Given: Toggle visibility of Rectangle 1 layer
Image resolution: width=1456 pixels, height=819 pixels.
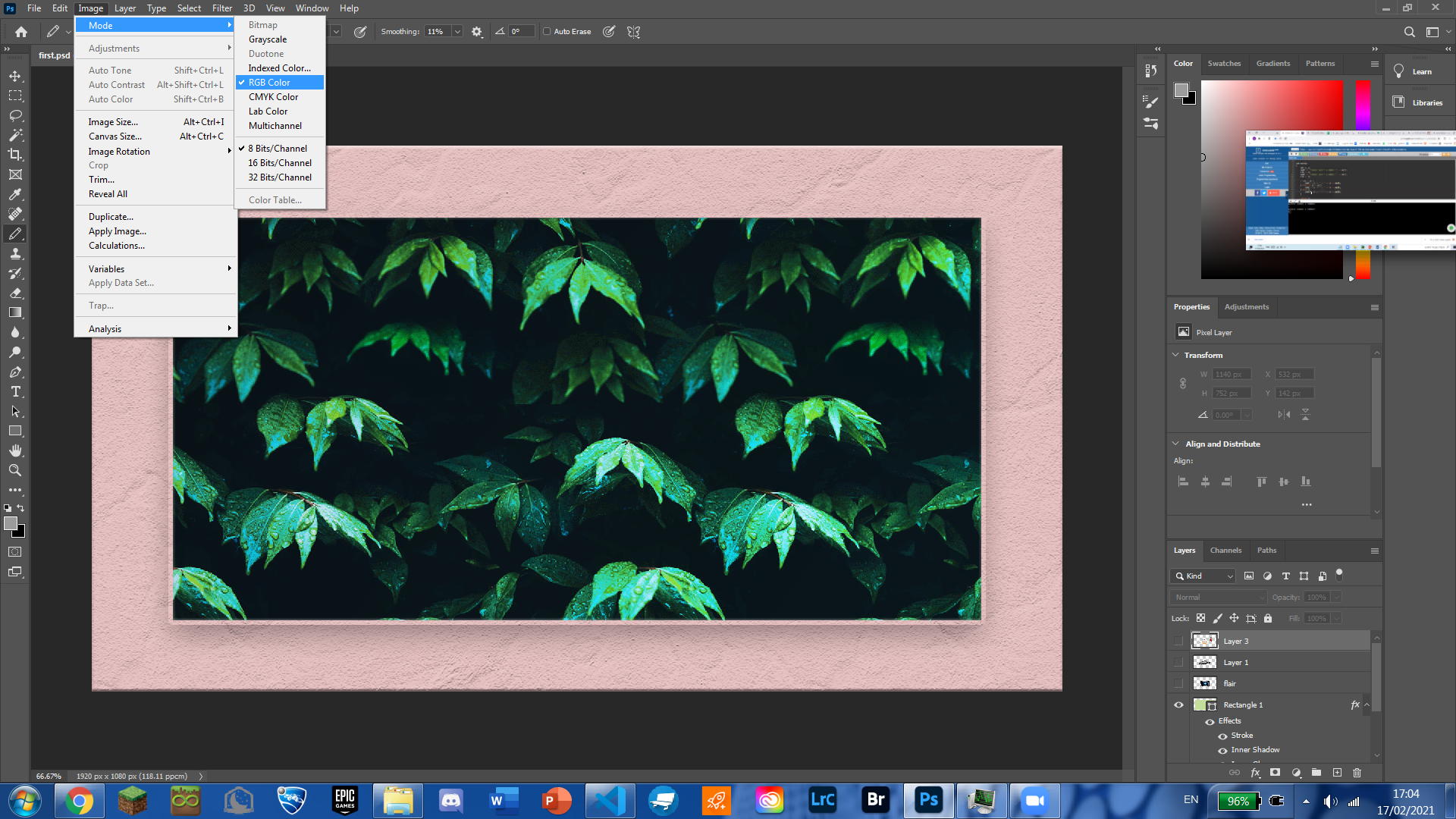Looking at the screenshot, I should pyautogui.click(x=1180, y=704).
